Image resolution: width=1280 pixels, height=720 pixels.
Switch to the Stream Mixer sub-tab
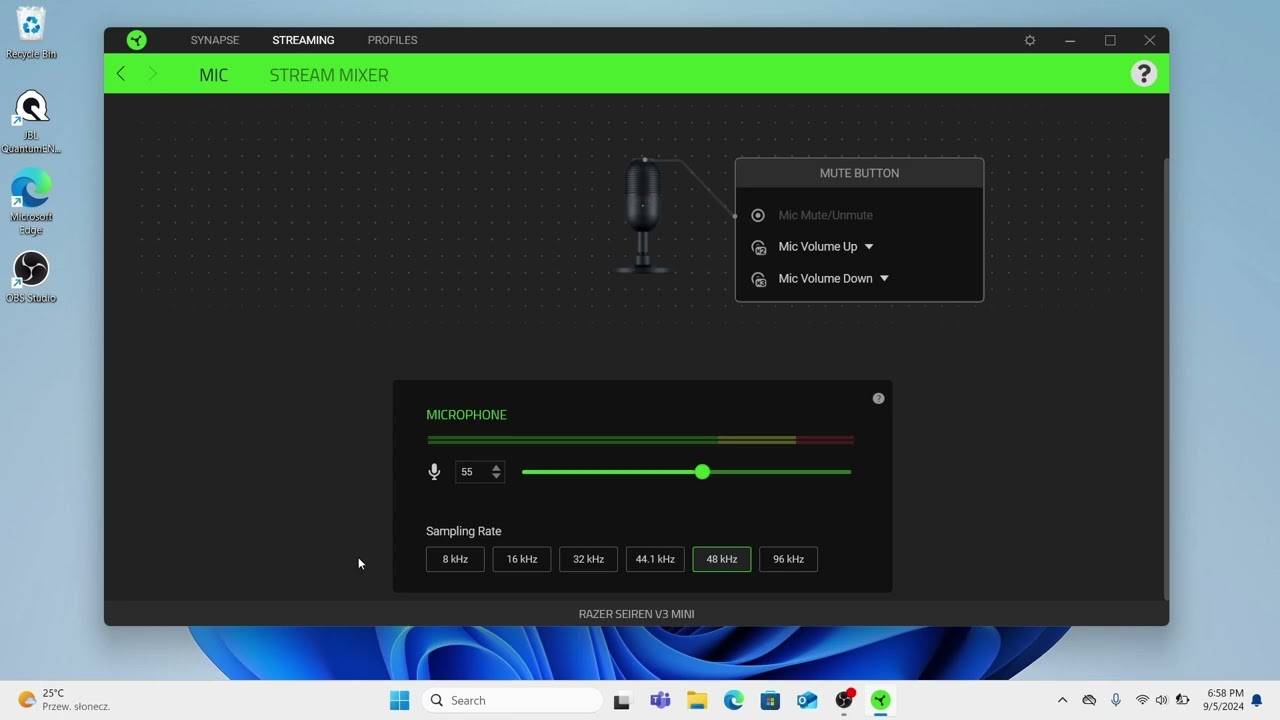click(x=329, y=75)
